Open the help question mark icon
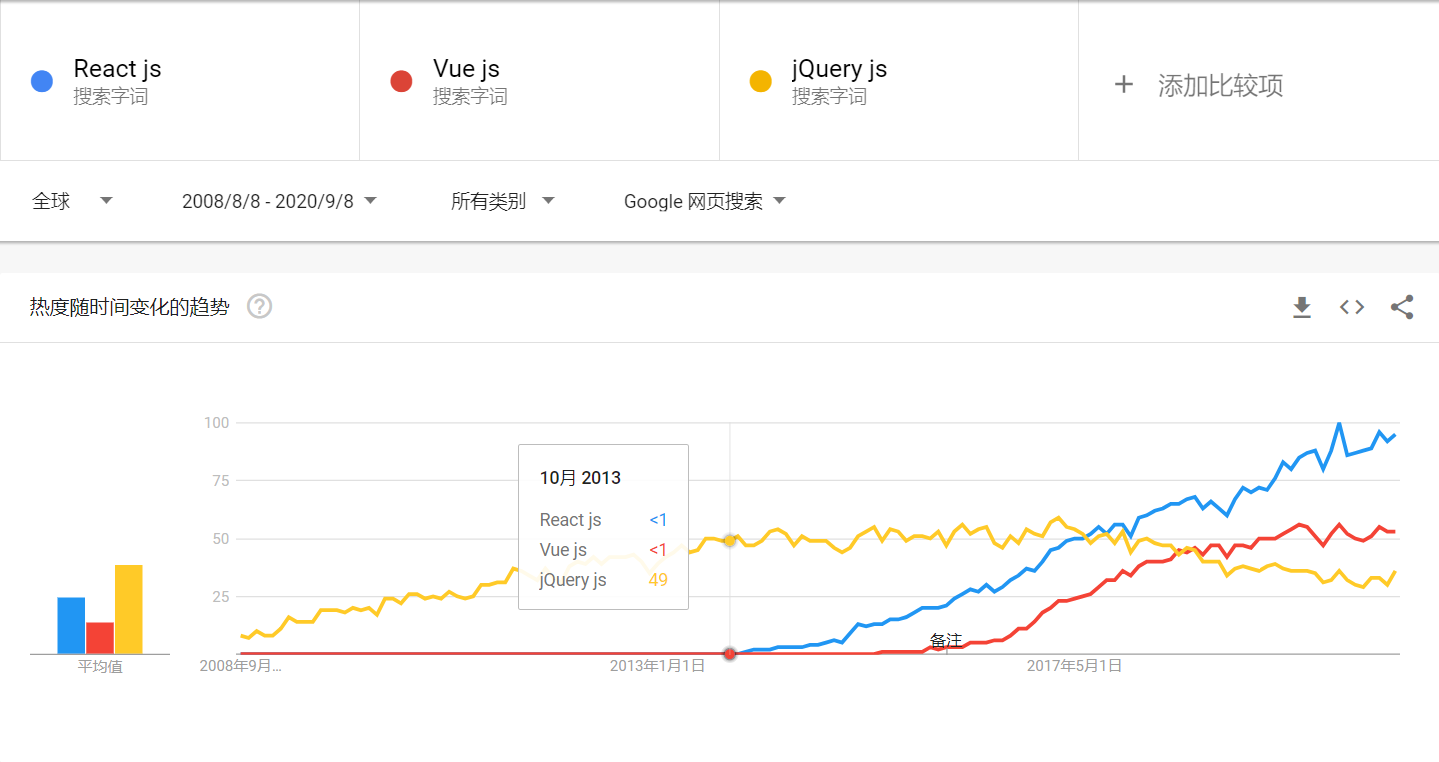This screenshot has height=762, width=1439. pos(260,306)
